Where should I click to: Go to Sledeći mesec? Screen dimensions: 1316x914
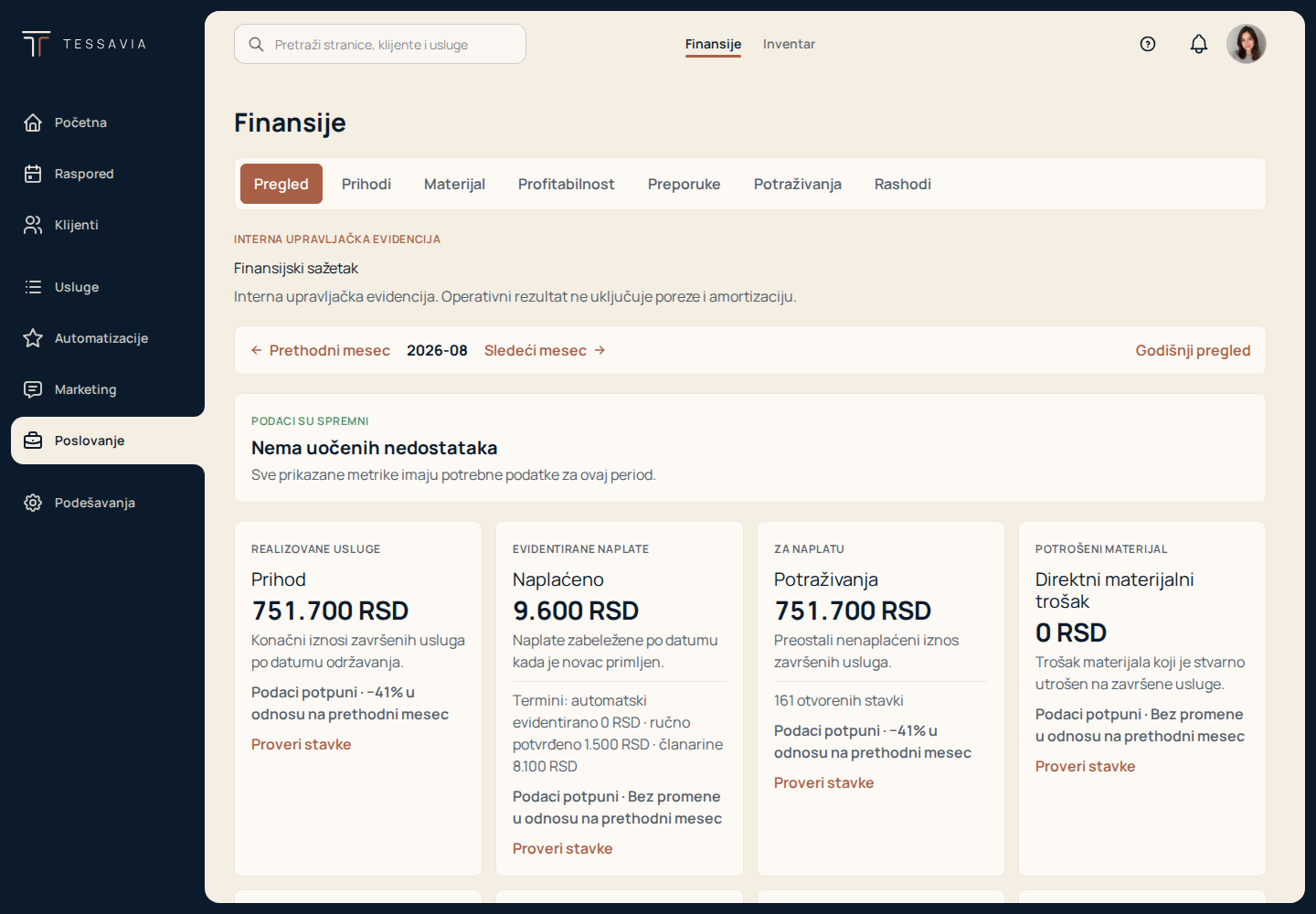click(x=545, y=350)
